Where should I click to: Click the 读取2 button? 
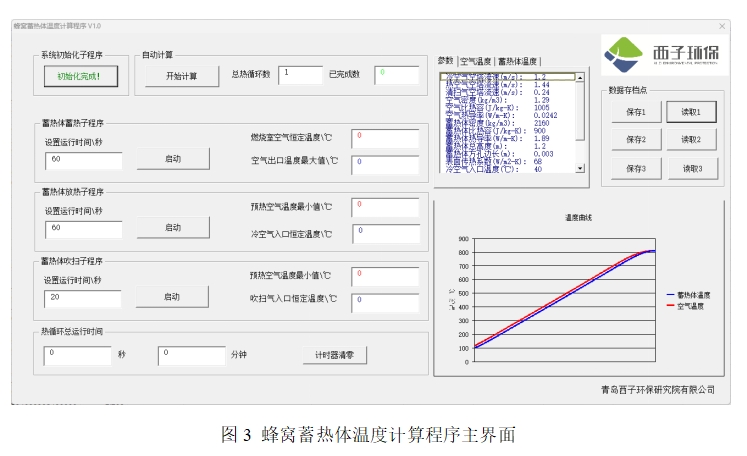[691, 140]
